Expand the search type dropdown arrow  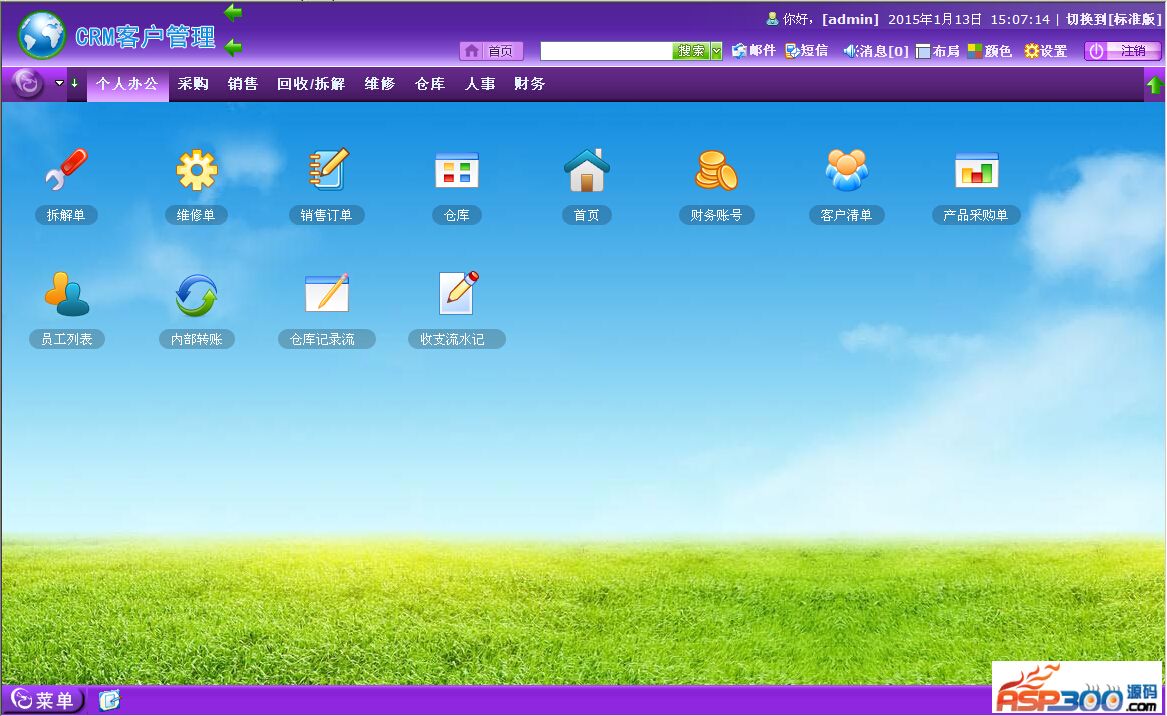(716, 51)
